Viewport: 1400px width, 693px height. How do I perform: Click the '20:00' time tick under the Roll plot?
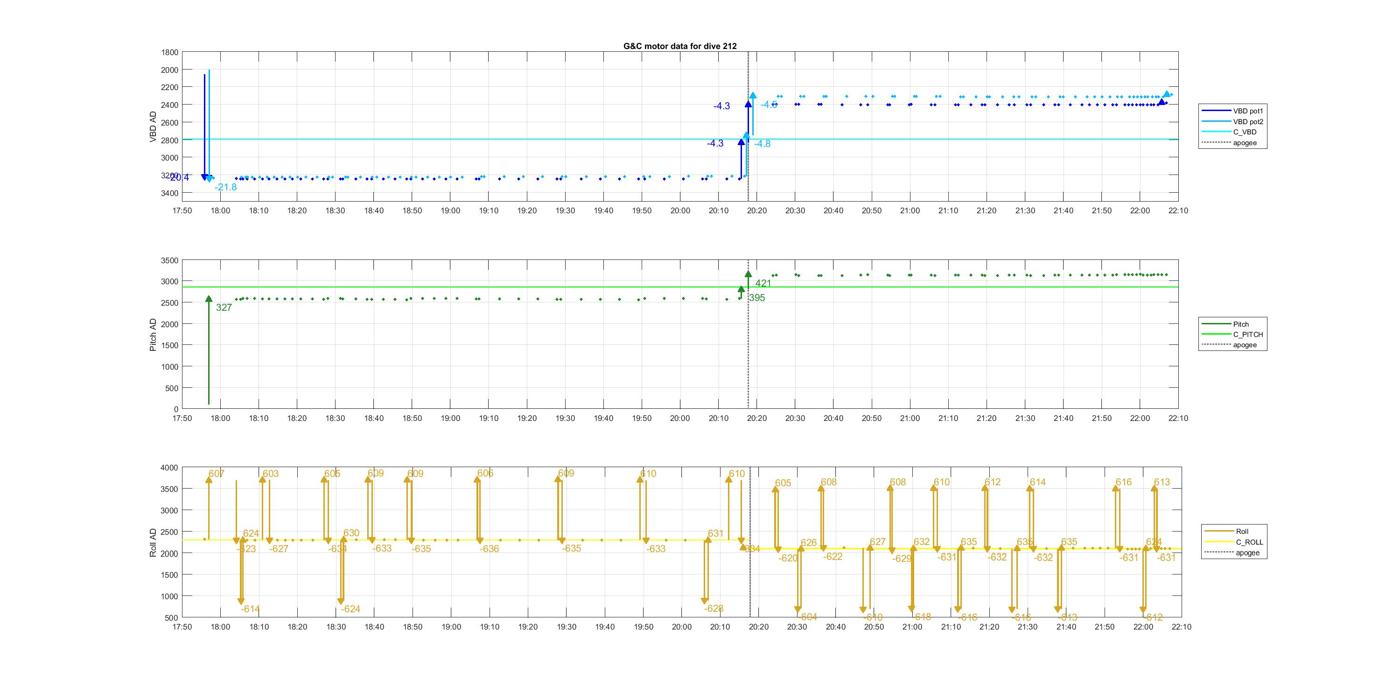click(x=681, y=627)
